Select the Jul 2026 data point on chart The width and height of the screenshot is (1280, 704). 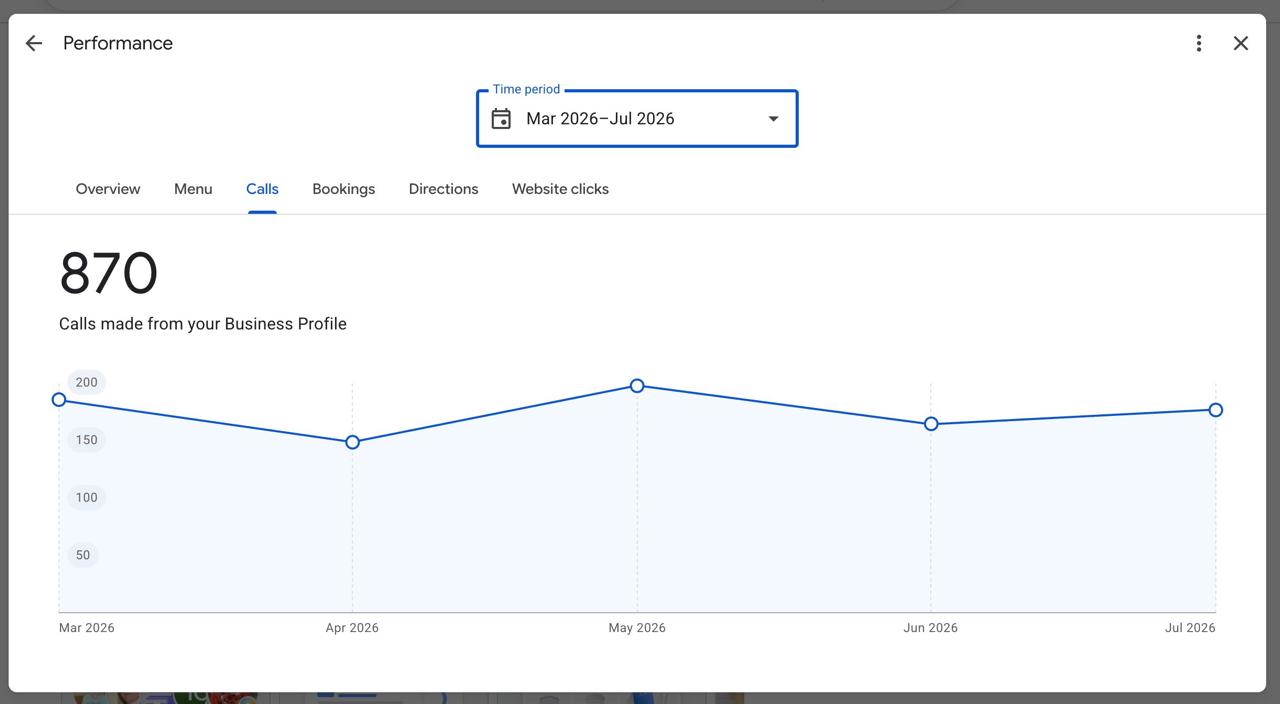(x=1216, y=410)
